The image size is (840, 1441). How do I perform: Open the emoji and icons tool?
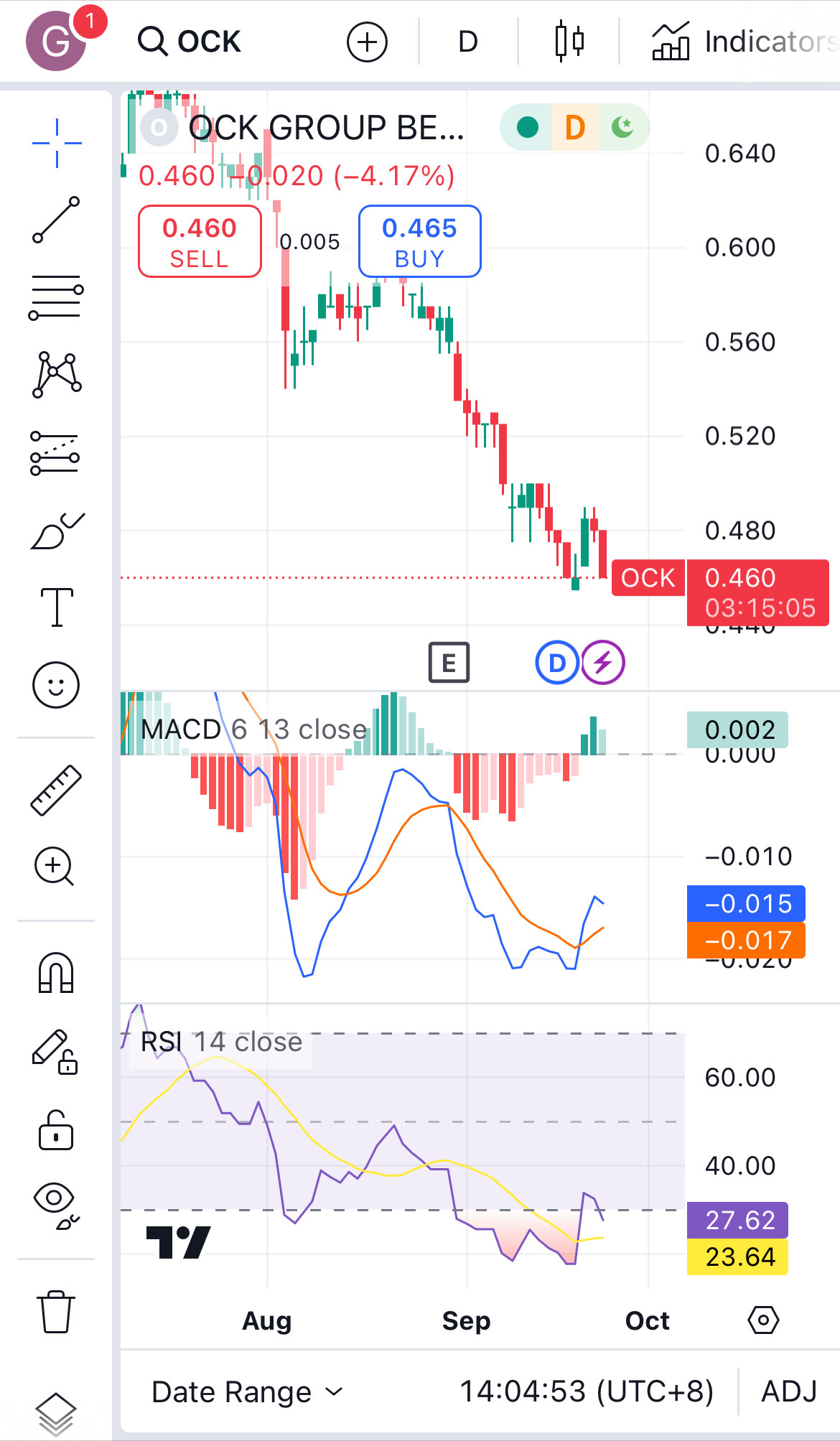pos(56,684)
